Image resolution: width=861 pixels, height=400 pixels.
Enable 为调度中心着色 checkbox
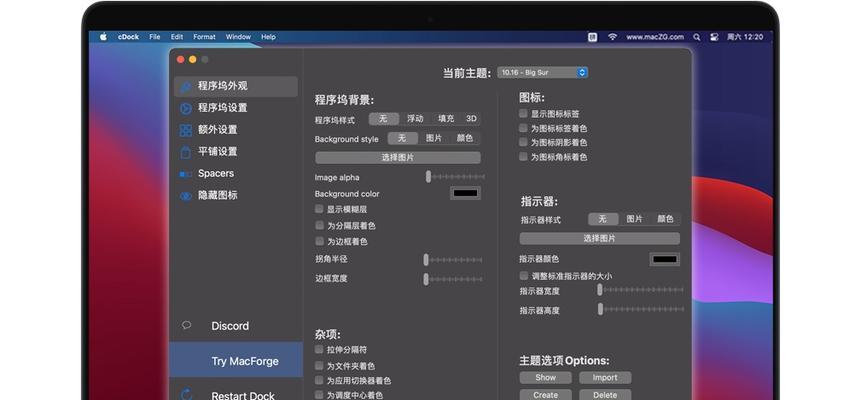pos(319,395)
